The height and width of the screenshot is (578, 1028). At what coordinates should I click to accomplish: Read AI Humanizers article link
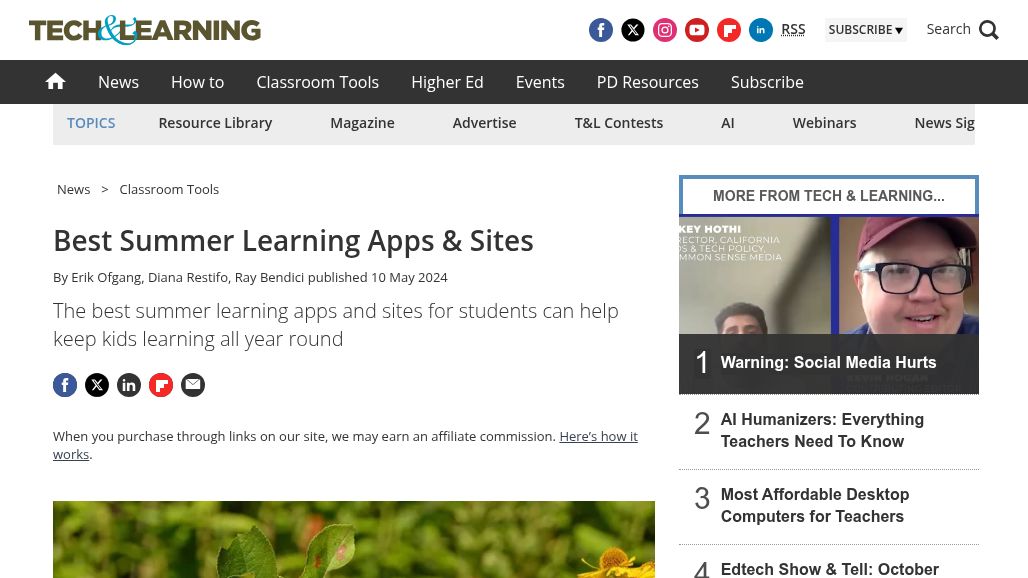point(822,431)
